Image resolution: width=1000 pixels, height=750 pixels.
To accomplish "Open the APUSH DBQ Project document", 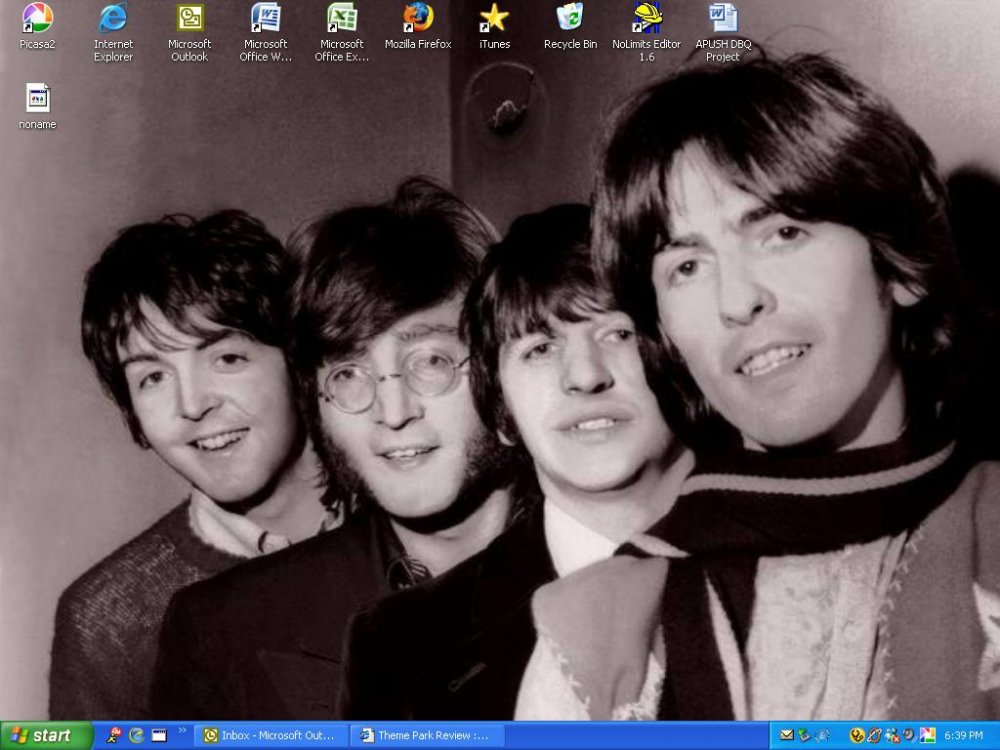I will click(x=721, y=20).
